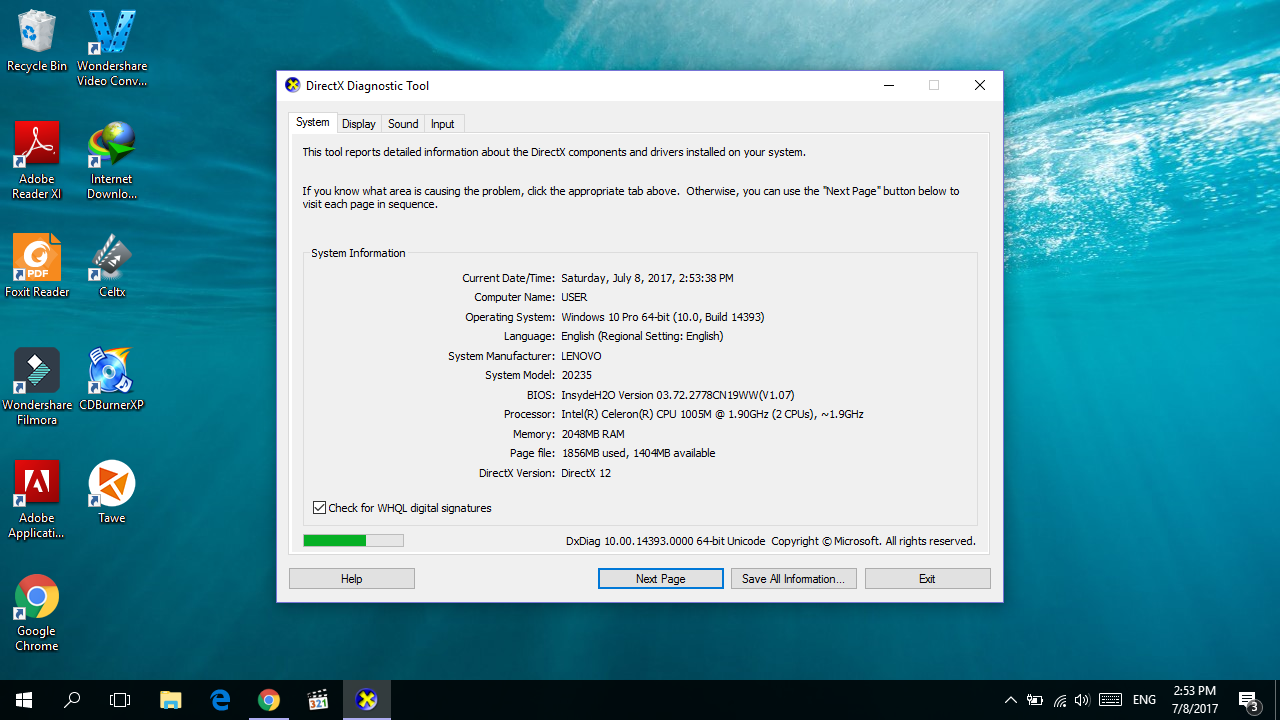This screenshot has height=720, width=1280.
Task: Open the touch keyboard tray icon
Action: (x=1110, y=700)
